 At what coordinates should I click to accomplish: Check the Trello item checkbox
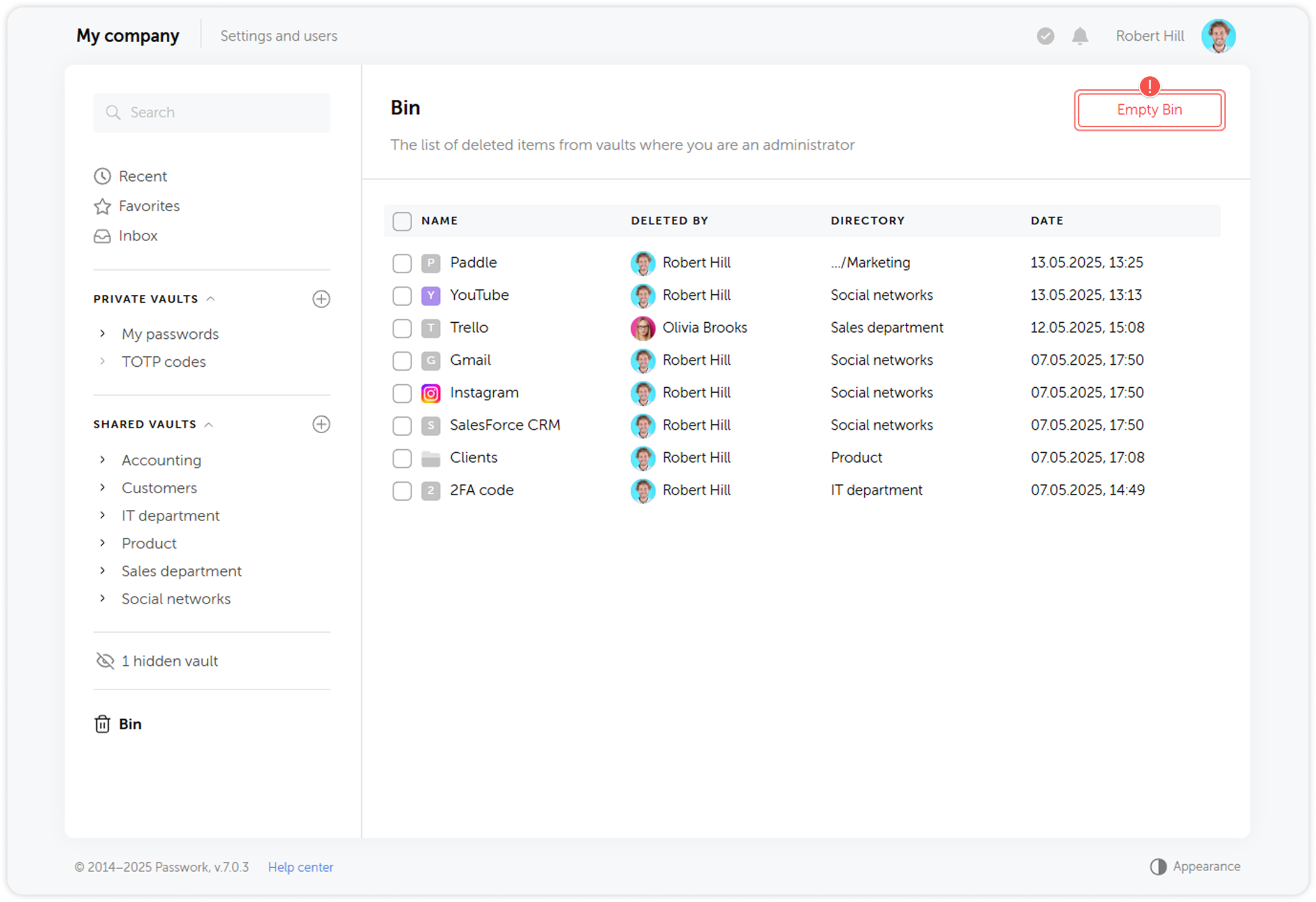point(402,328)
